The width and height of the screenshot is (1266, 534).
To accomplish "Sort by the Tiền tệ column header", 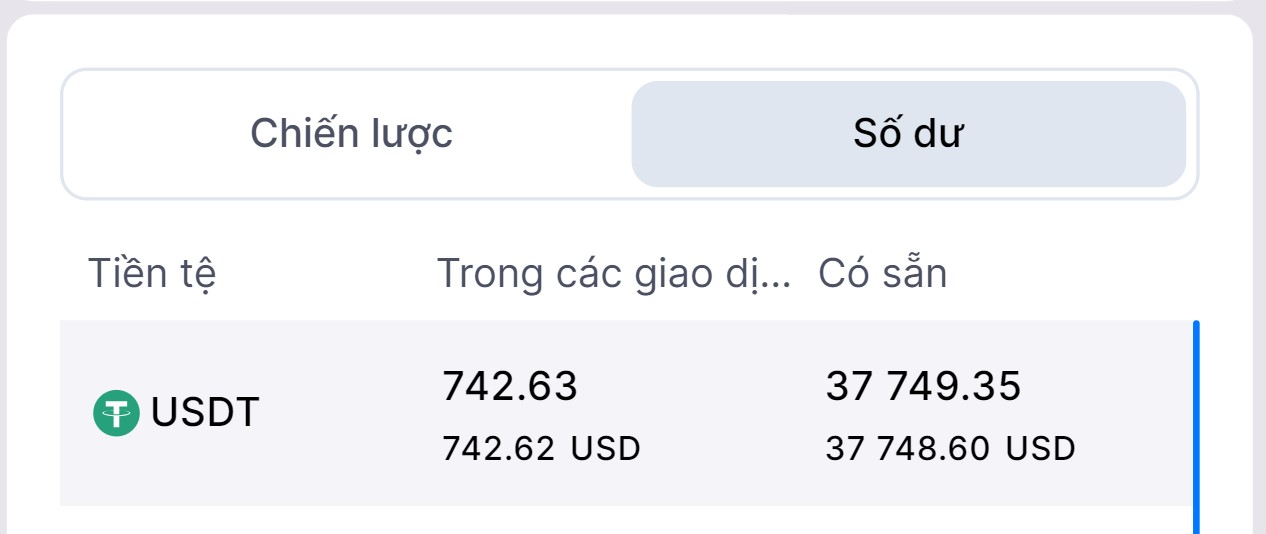I will (152, 273).
